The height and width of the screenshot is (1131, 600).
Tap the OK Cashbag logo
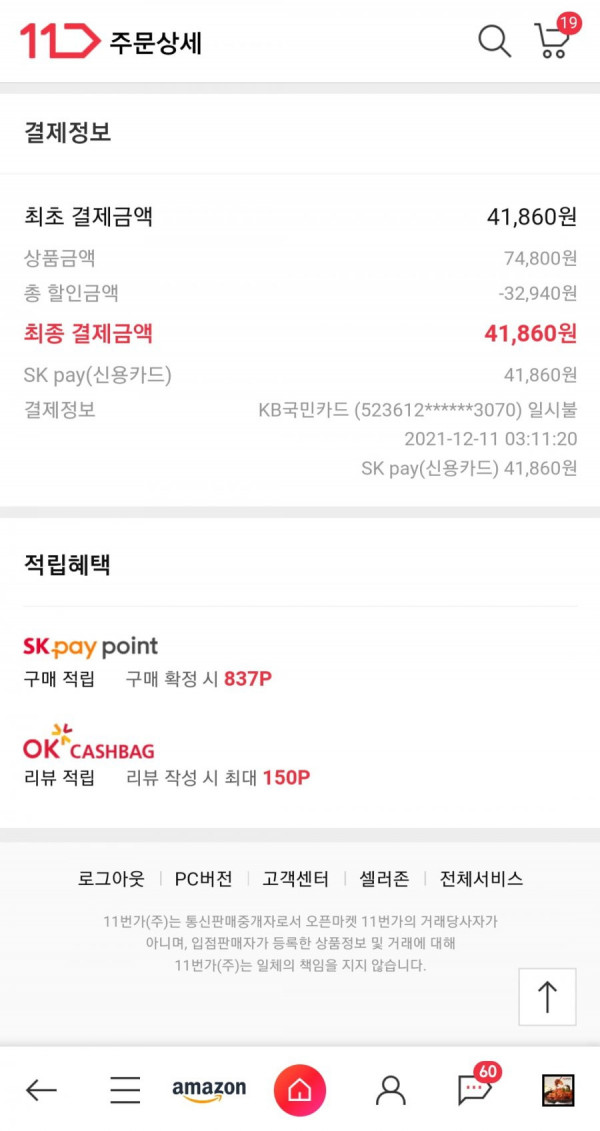[x=89, y=742]
